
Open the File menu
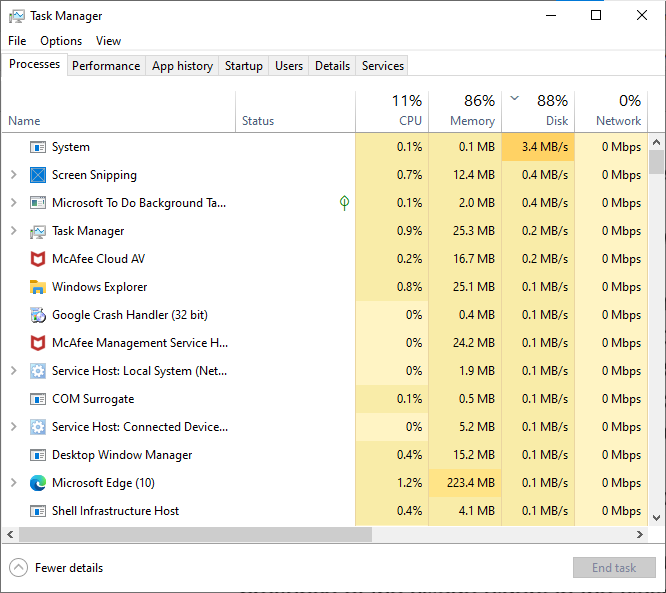17,41
